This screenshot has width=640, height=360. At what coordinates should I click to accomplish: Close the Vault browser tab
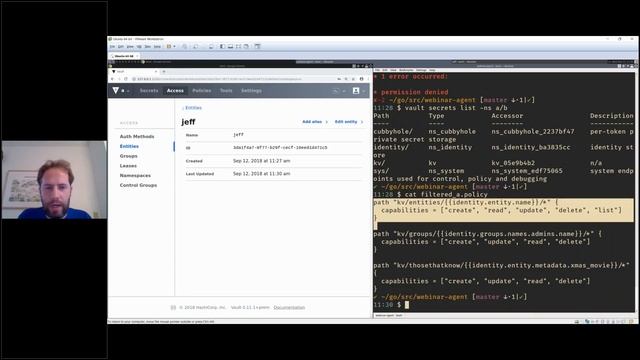(x=156, y=71)
